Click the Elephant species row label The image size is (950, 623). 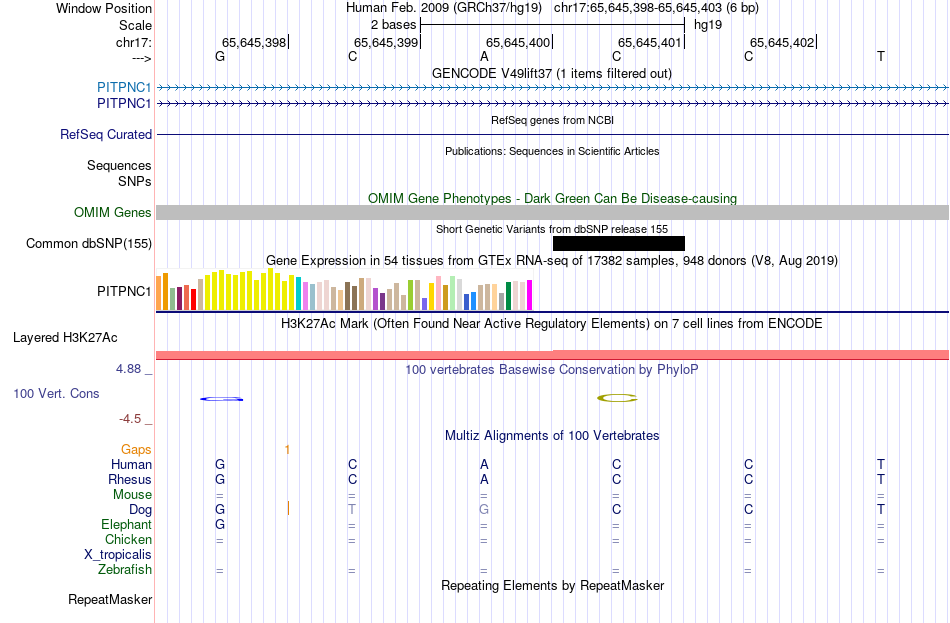[x=127, y=524]
